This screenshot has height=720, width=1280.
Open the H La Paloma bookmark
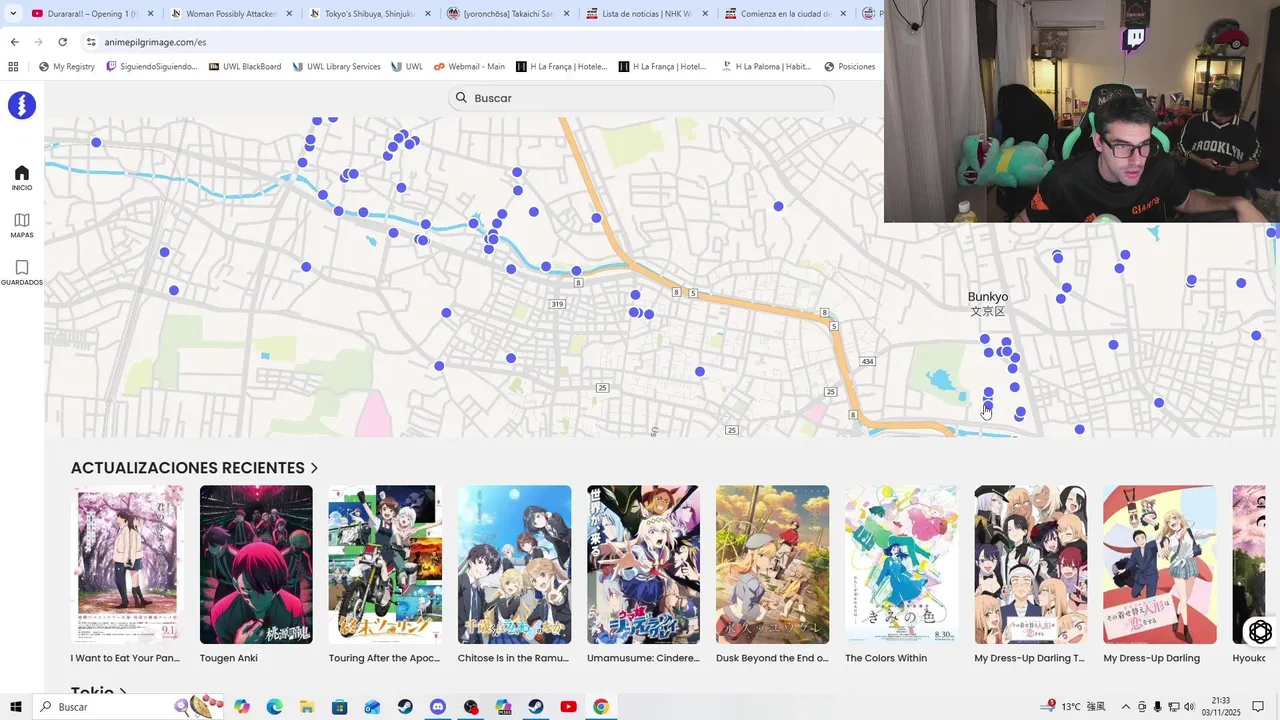(766, 67)
